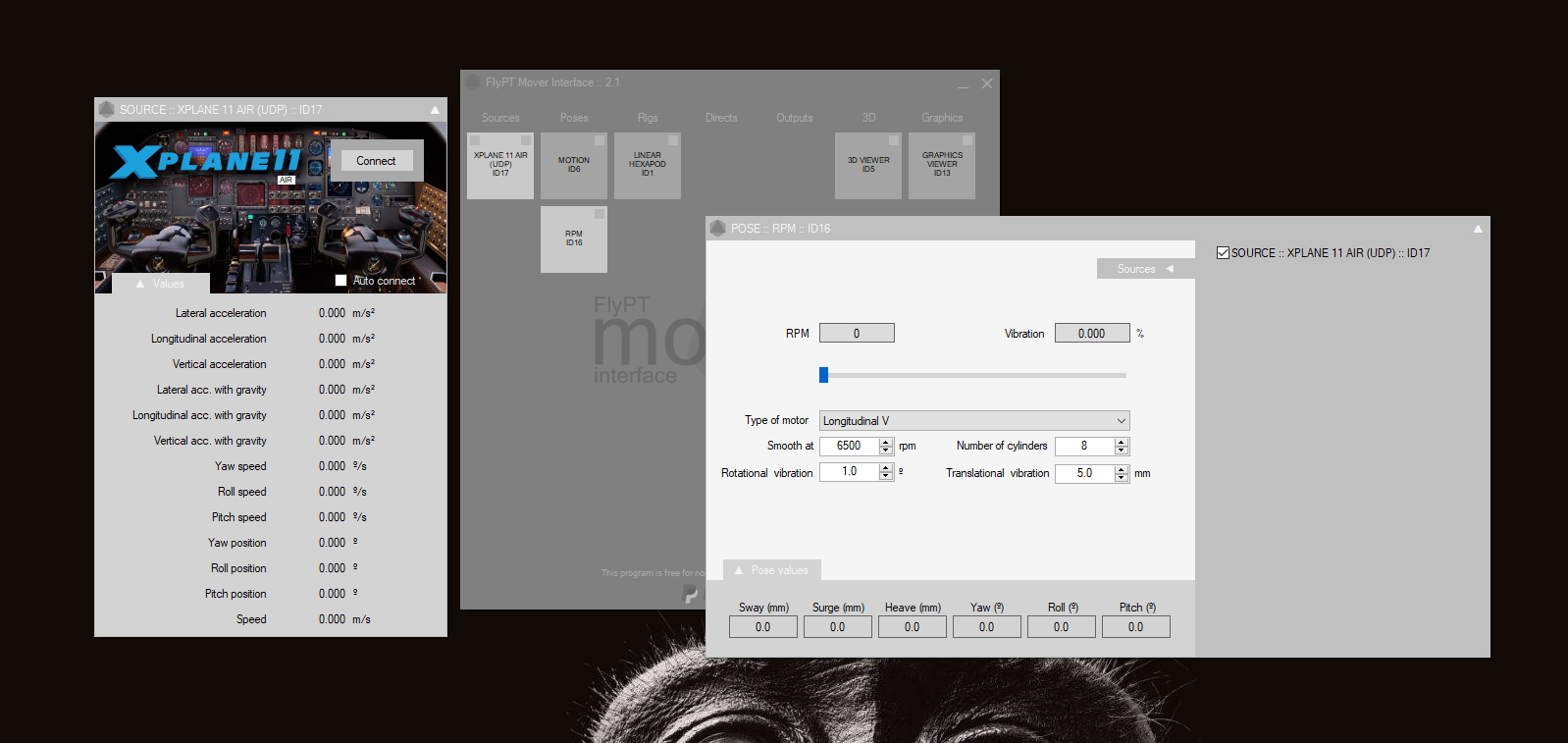Click the Lateral acceleration label

coord(221,313)
